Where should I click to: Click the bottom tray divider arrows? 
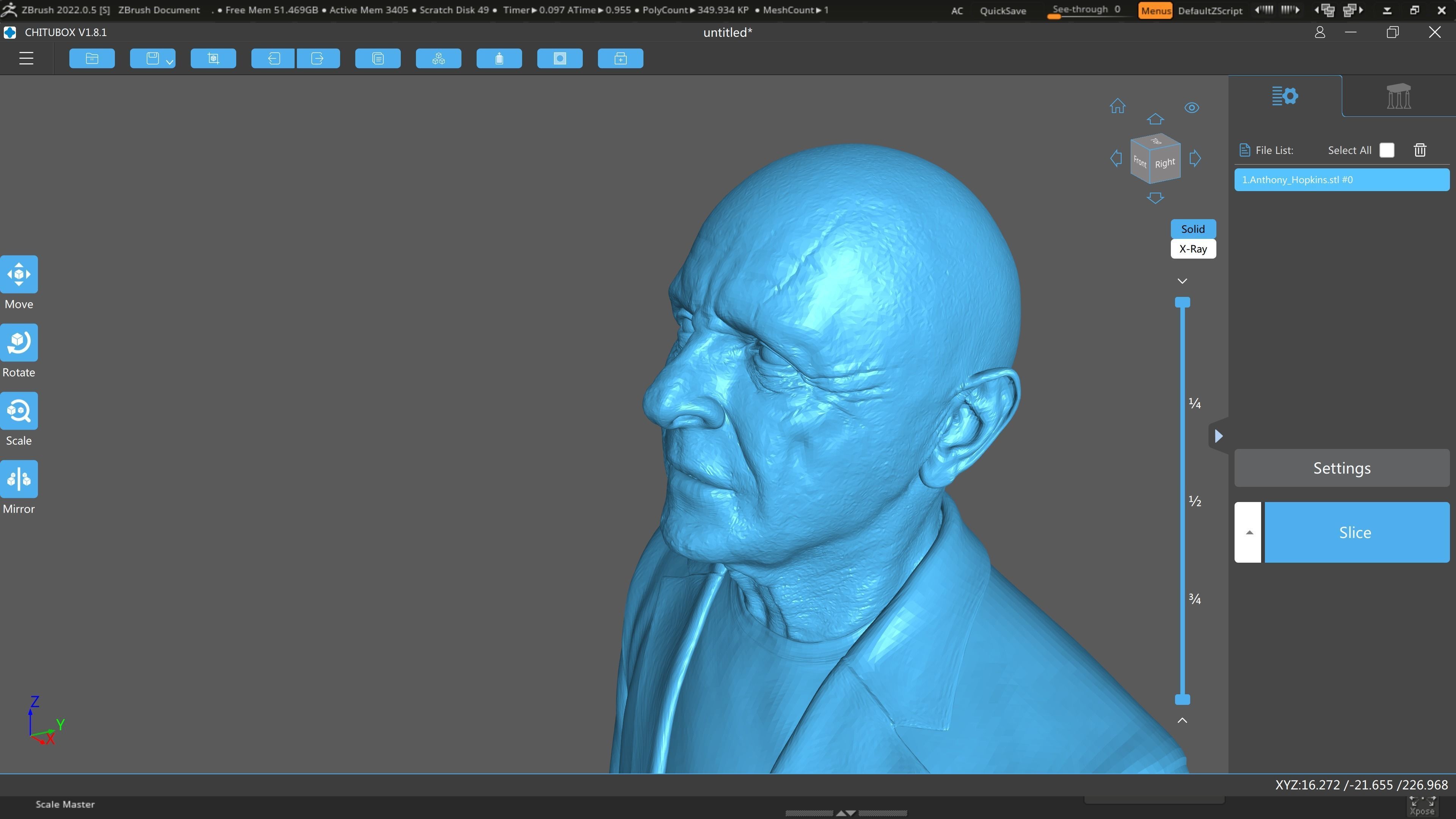coord(846,813)
